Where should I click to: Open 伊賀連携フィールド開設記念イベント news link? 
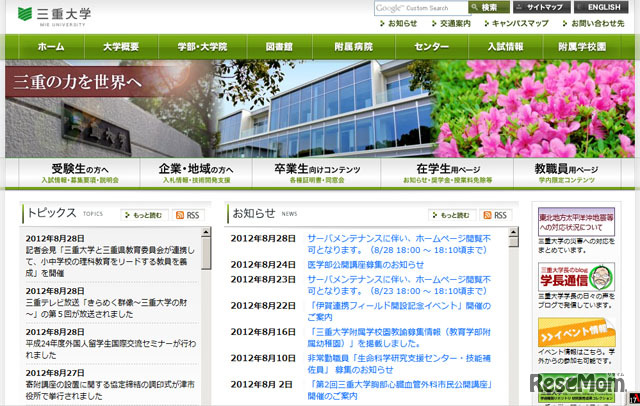[x=399, y=311]
